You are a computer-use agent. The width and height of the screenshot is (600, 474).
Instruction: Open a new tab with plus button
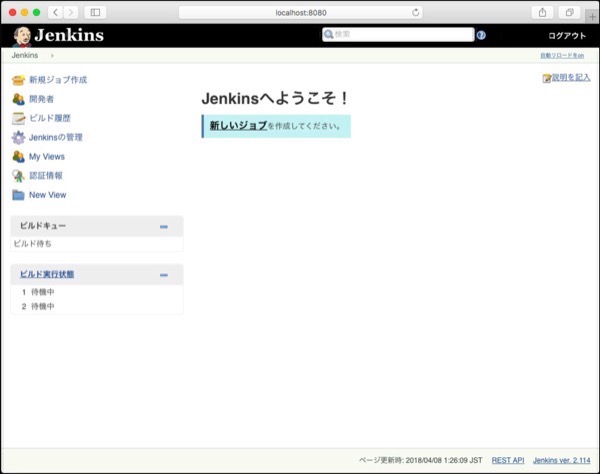tap(592, 16)
